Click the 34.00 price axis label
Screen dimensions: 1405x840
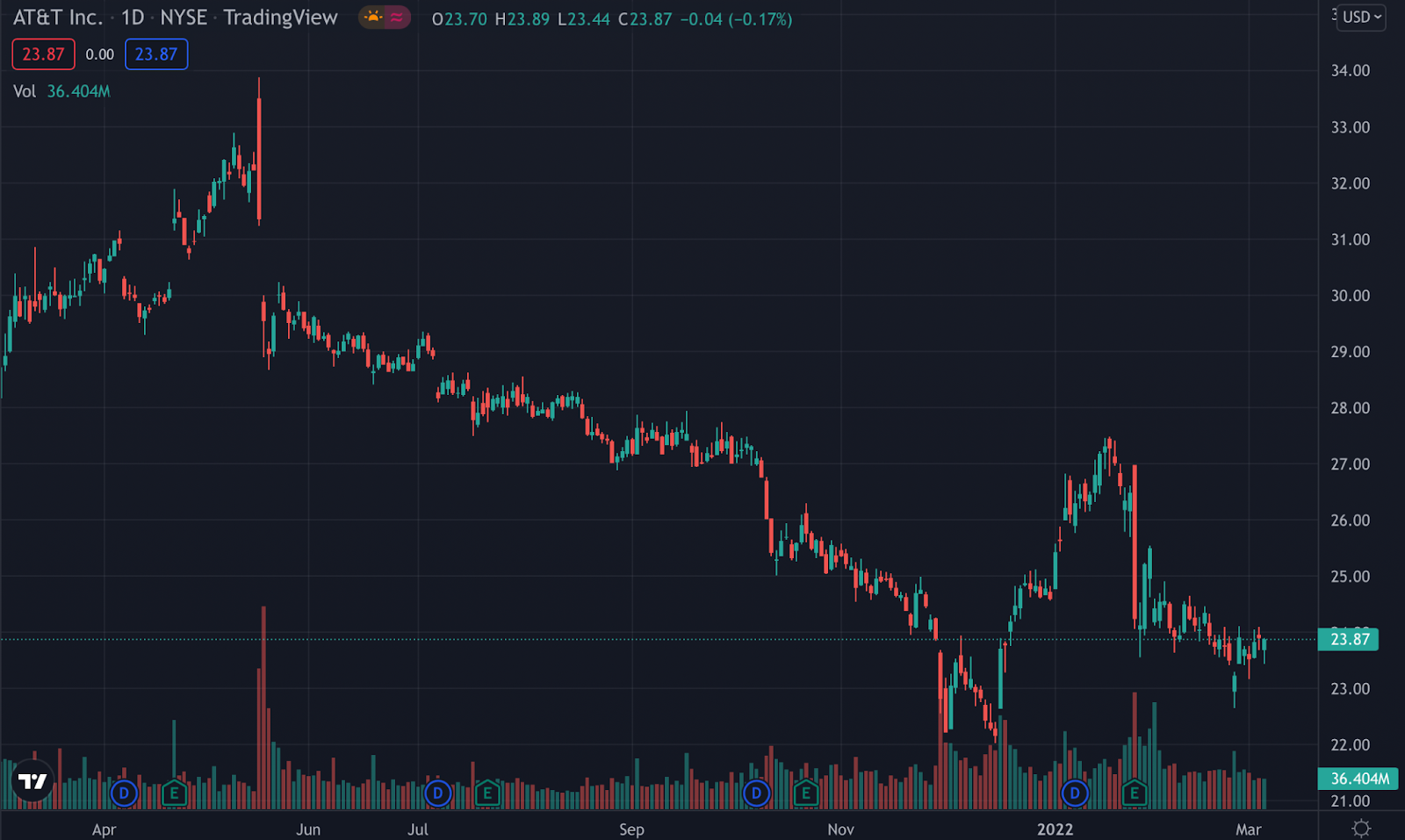[x=1350, y=70]
